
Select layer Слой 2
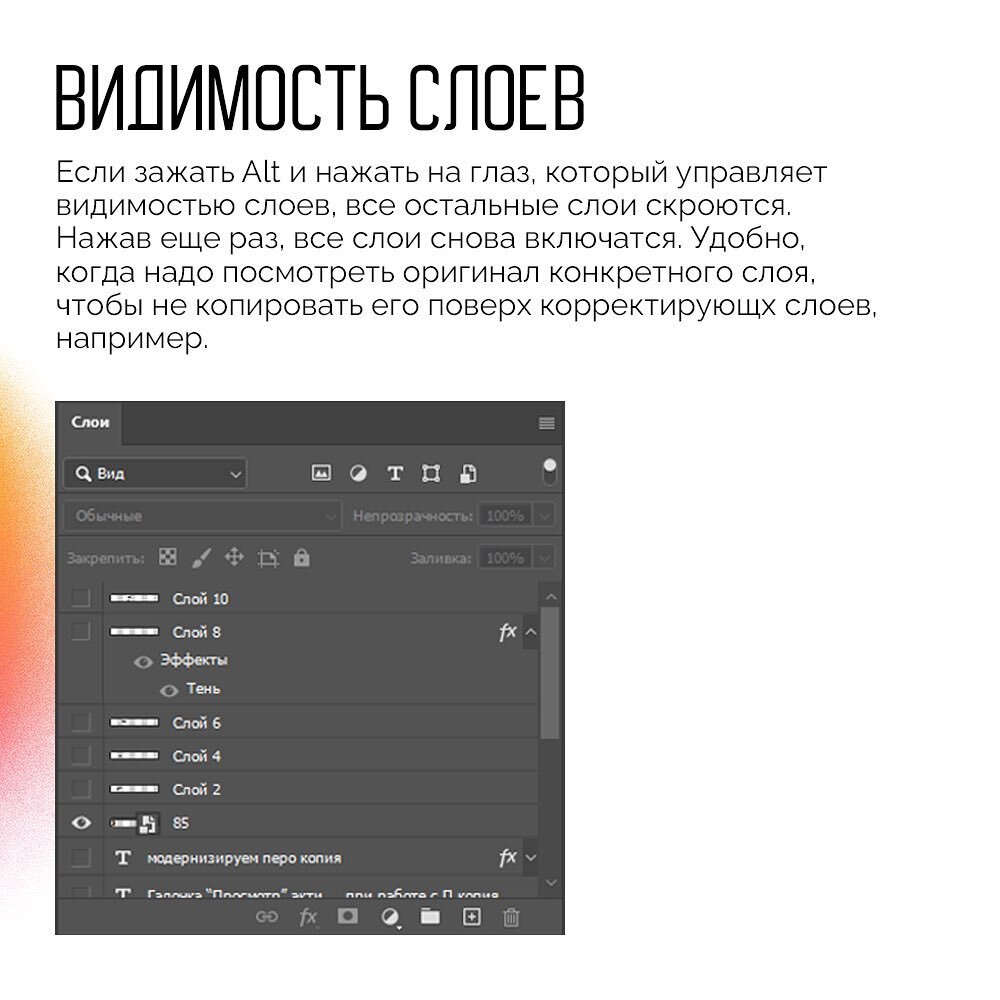click(x=298, y=789)
